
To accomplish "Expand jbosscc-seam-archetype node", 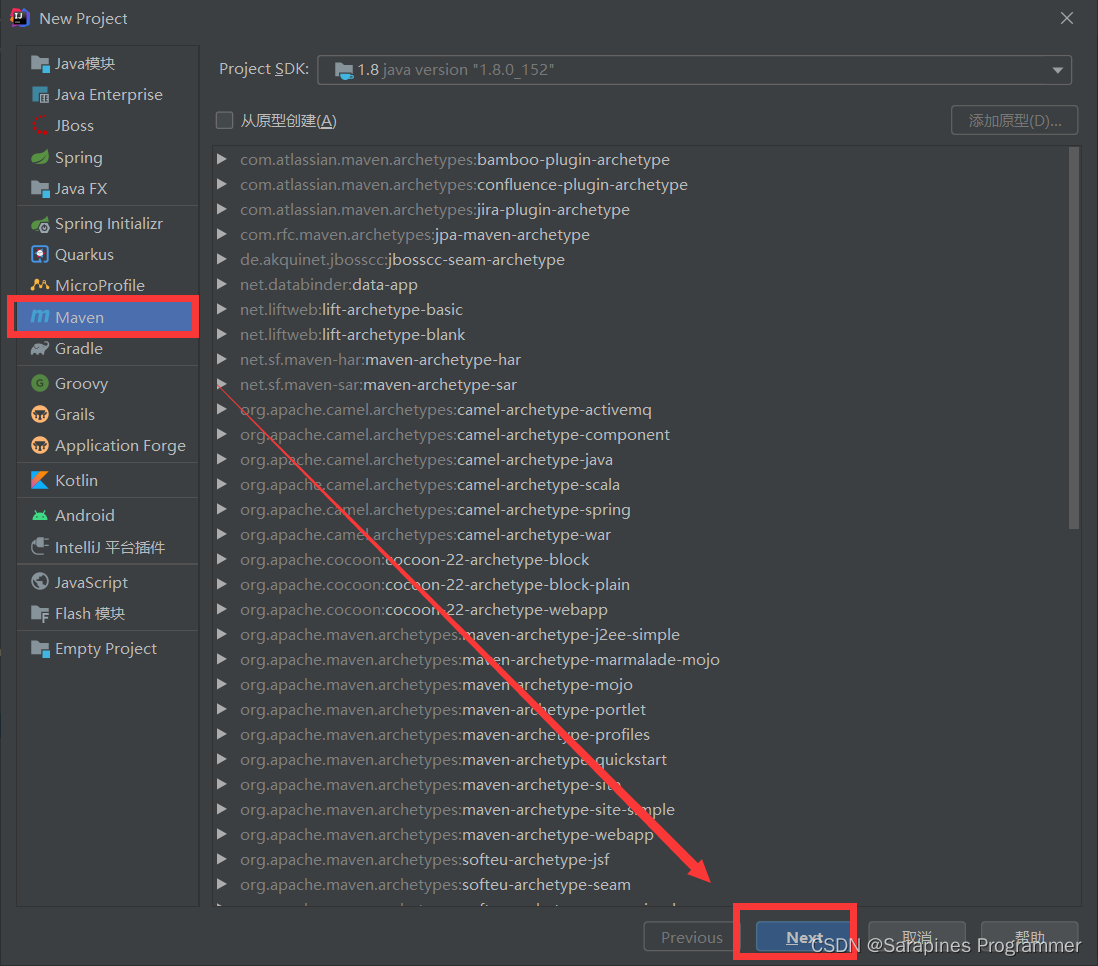I will 222,259.
